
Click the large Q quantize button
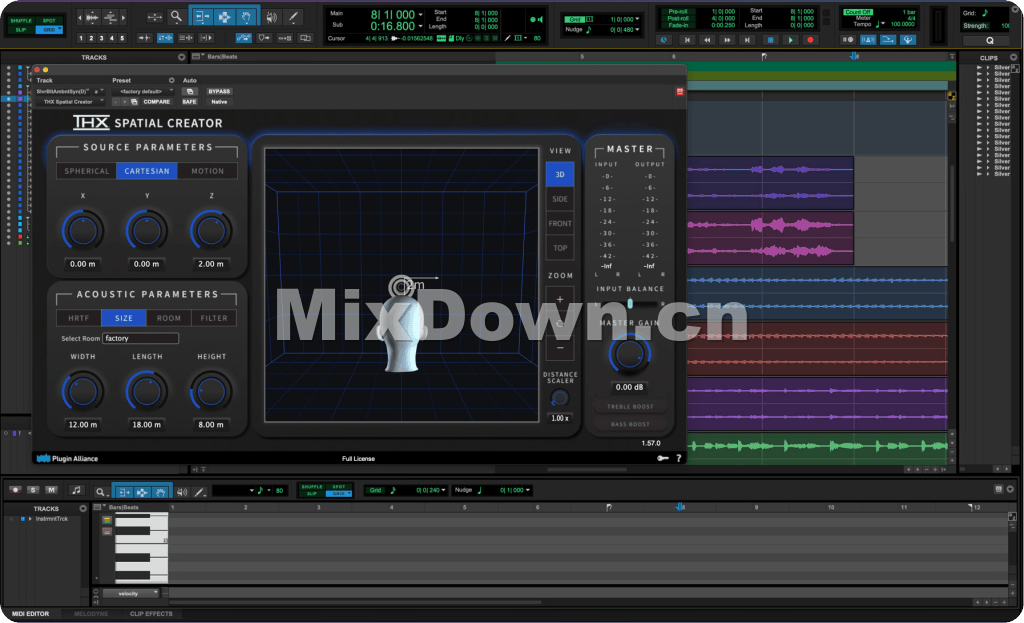tap(989, 40)
